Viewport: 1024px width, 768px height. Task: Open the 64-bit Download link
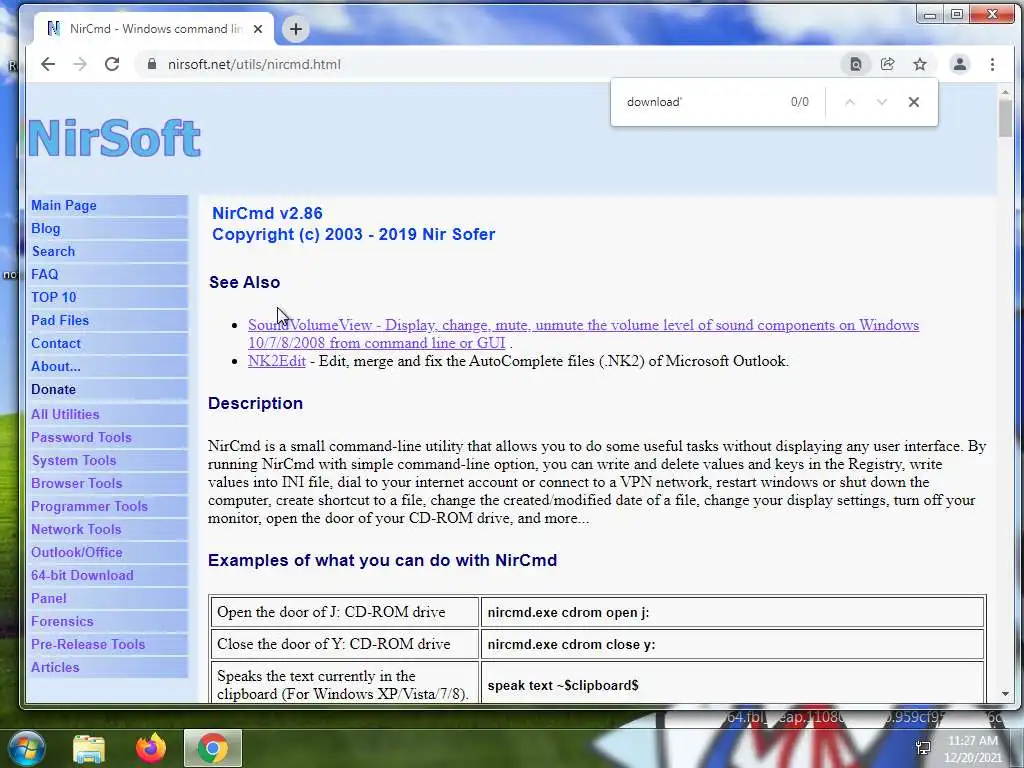click(x=82, y=575)
